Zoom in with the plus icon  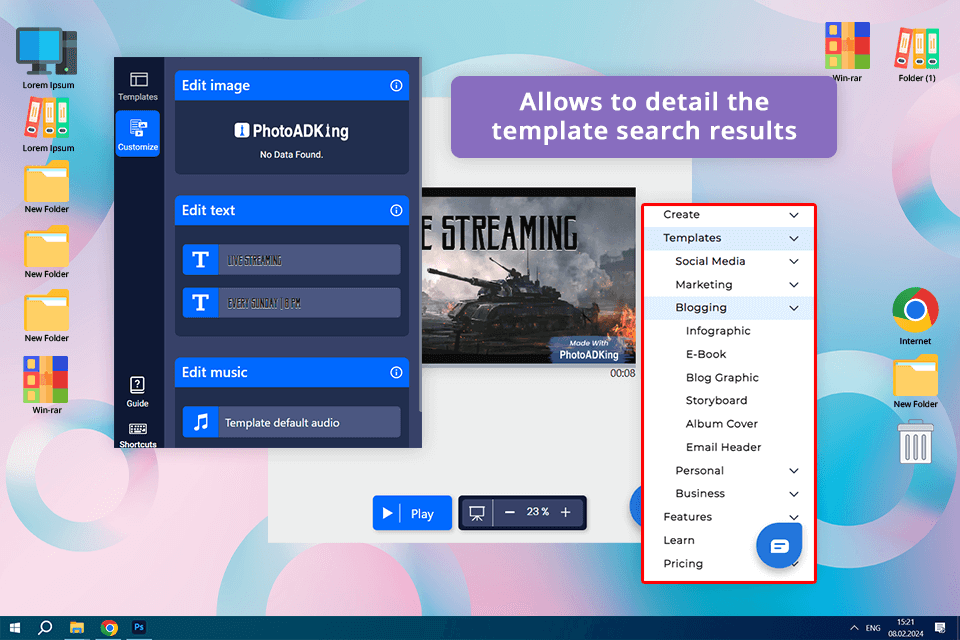(566, 512)
